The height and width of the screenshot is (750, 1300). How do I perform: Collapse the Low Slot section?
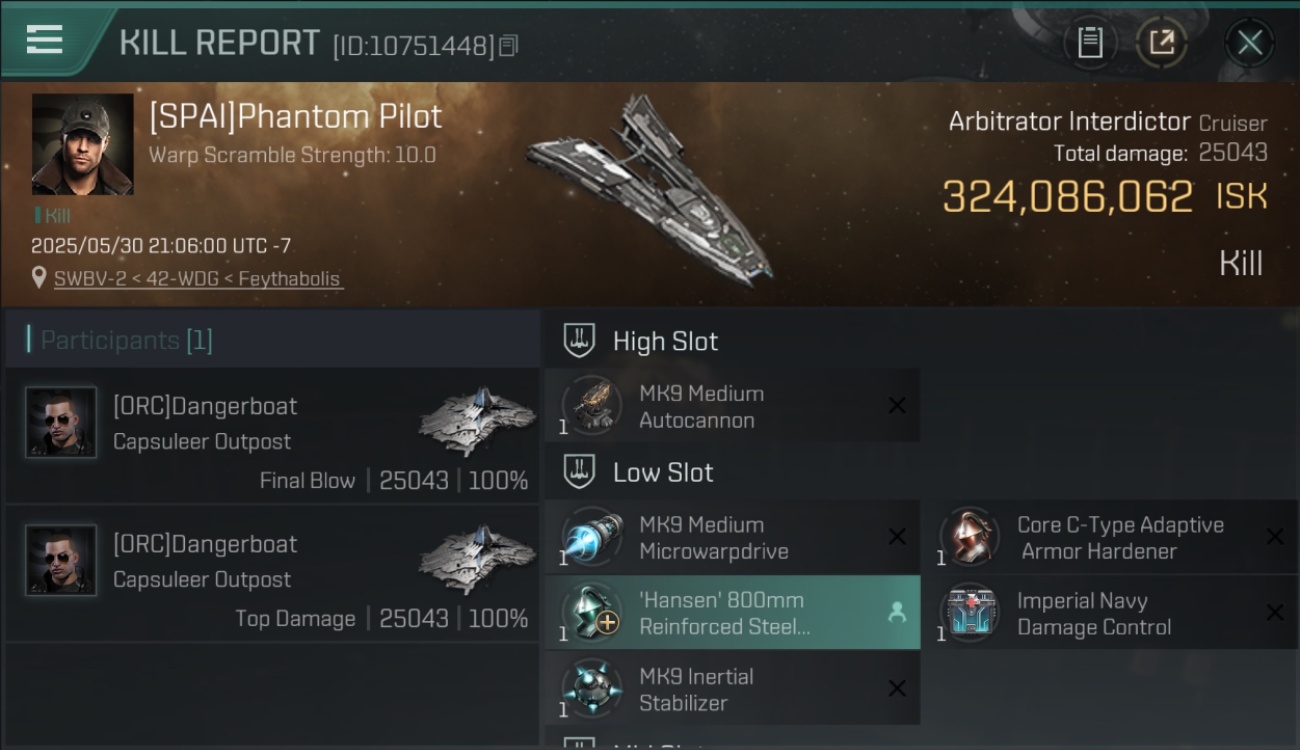tap(579, 472)
